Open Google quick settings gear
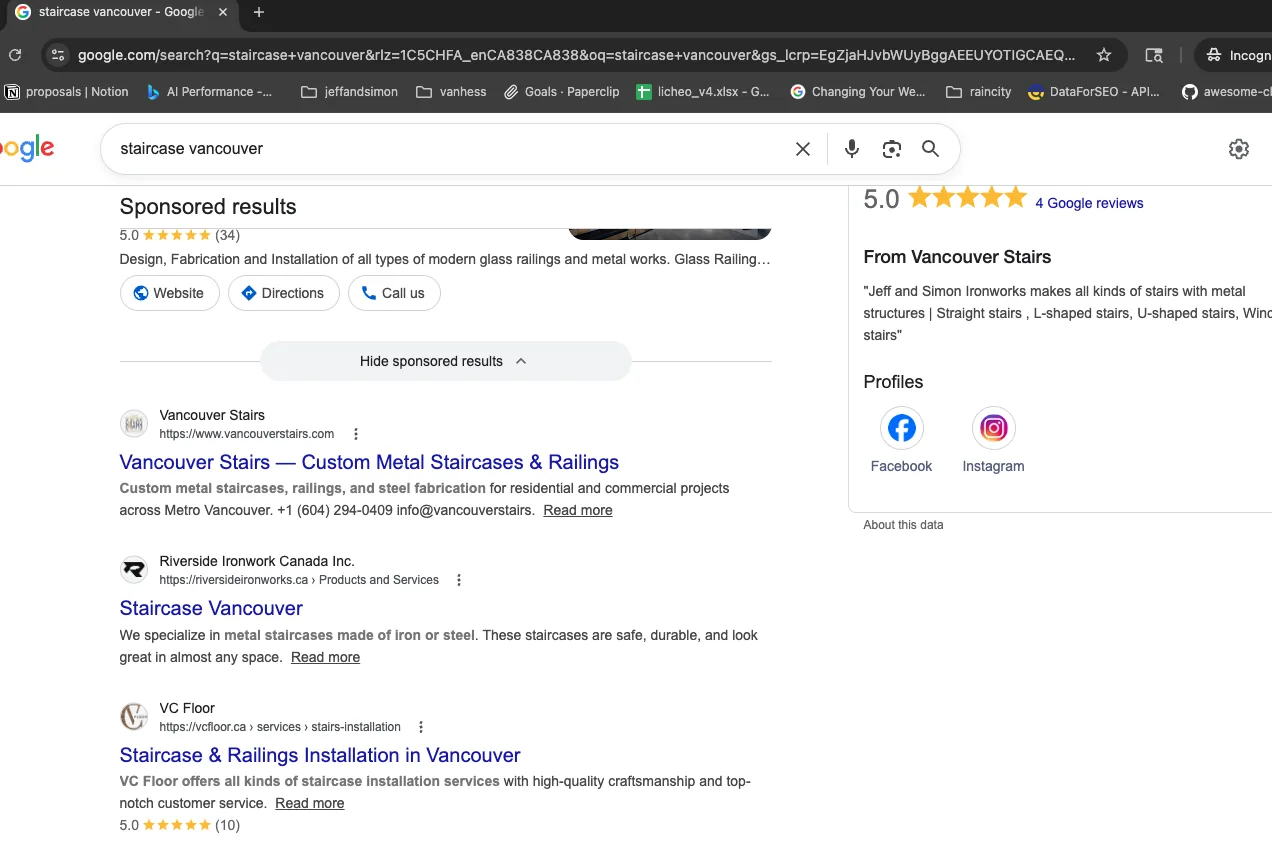The width and height of the screenshot is (1272, 845). click(x=1238, y=149)
